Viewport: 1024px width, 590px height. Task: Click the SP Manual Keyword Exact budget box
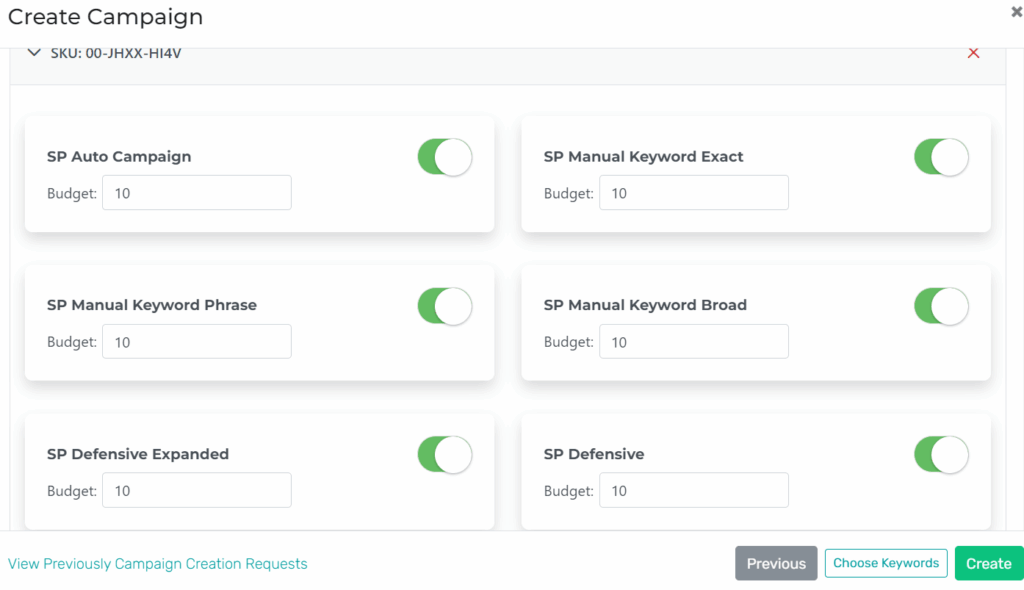693,192
